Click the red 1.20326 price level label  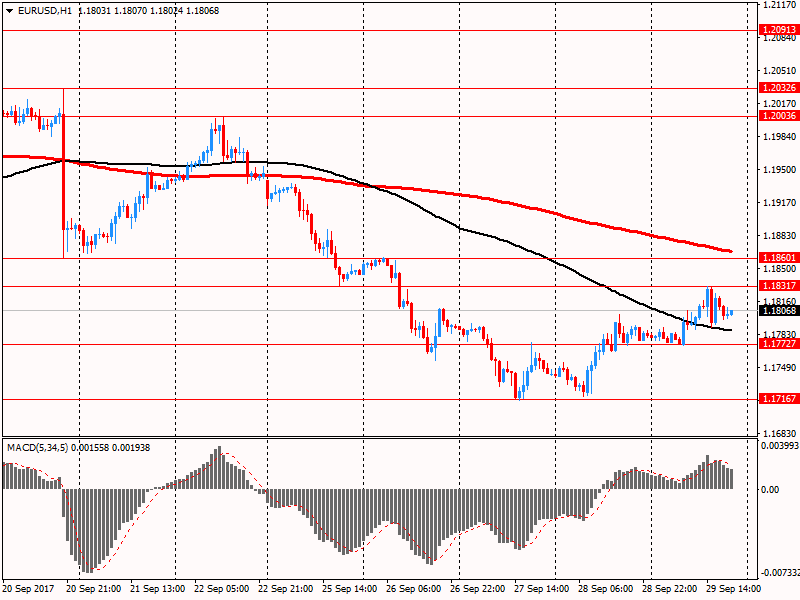[x=779, y=88]
